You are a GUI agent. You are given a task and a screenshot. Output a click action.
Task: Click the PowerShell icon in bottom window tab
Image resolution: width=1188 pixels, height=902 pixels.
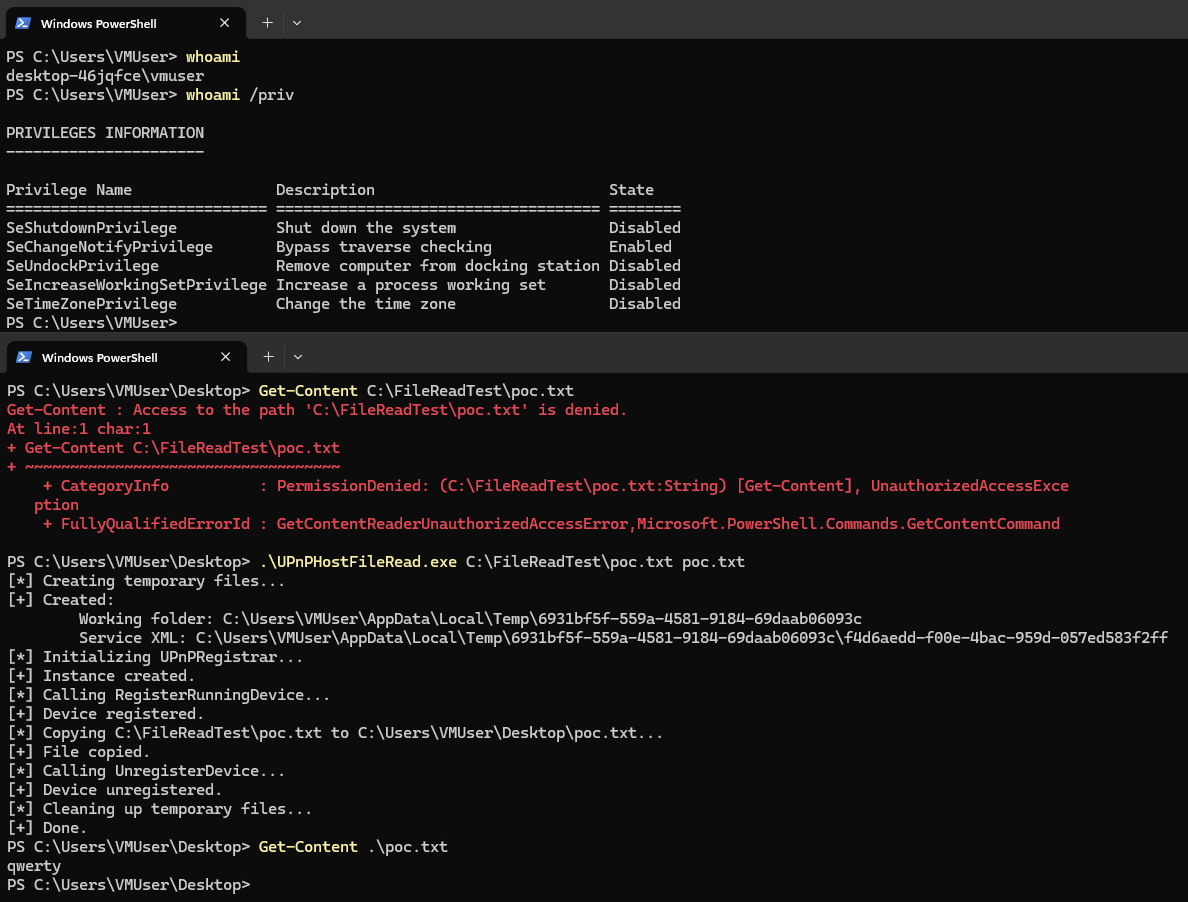coord(23,357)
